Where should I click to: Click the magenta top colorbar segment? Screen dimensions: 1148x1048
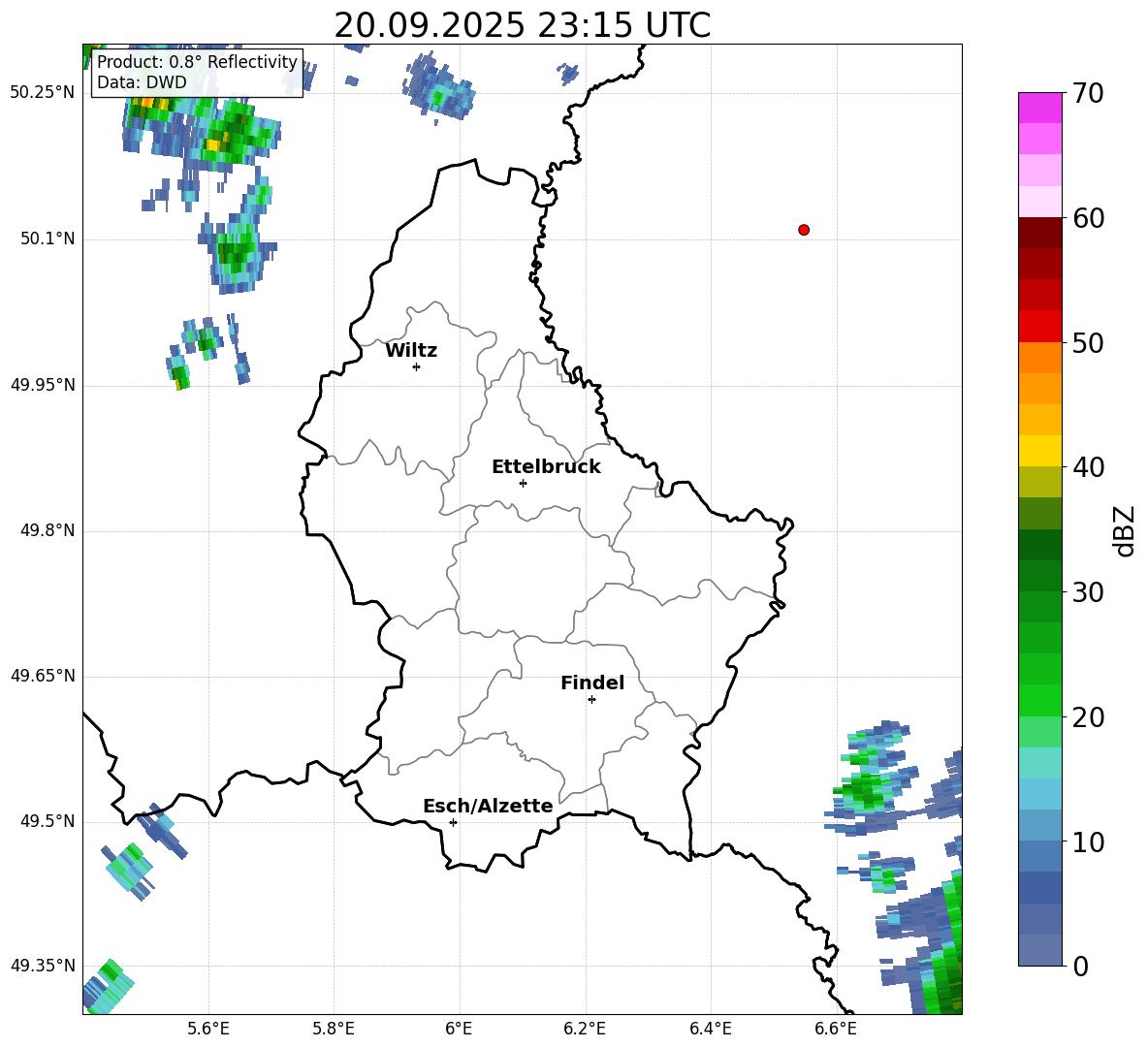coord(1039,109)
